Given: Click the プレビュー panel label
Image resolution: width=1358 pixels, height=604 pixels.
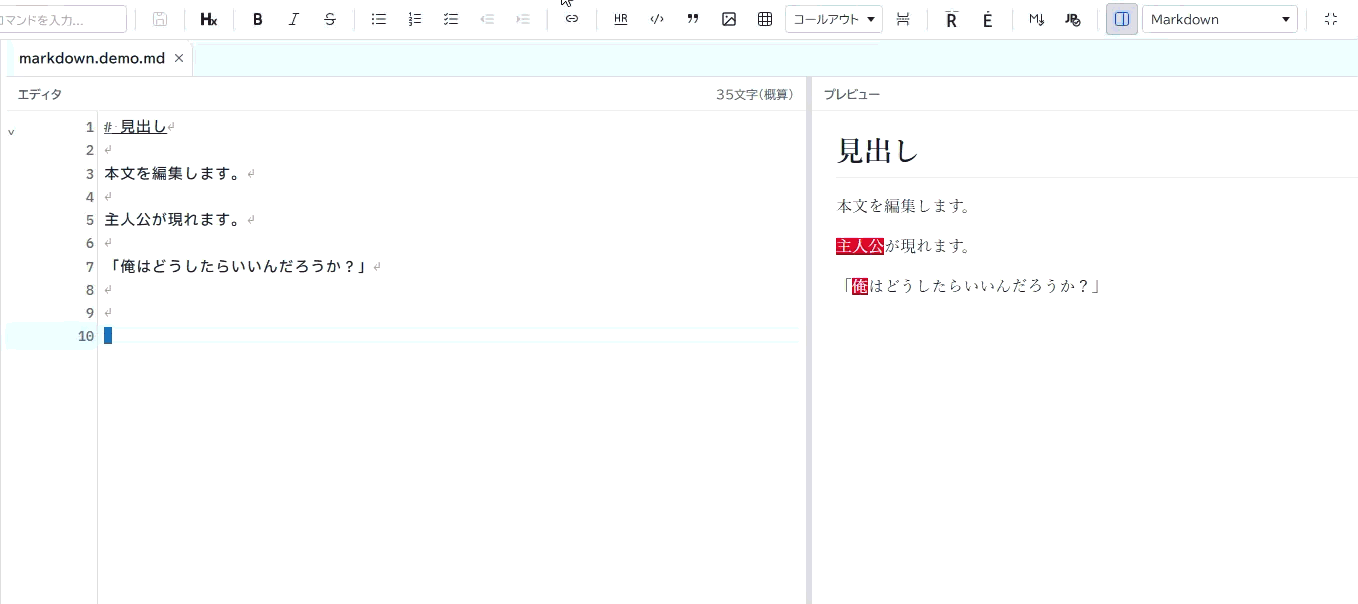Looking at the screenshot, I should pyautogui.click(x=852, y=94).
